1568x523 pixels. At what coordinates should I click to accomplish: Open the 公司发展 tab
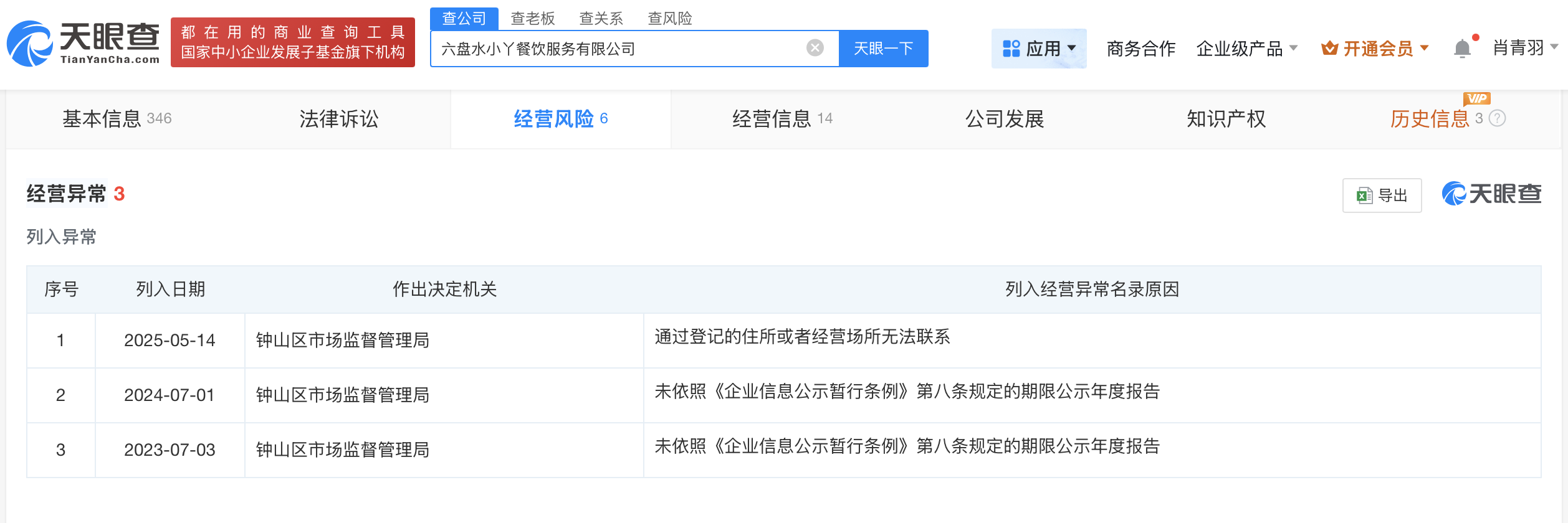(1005, 118)
